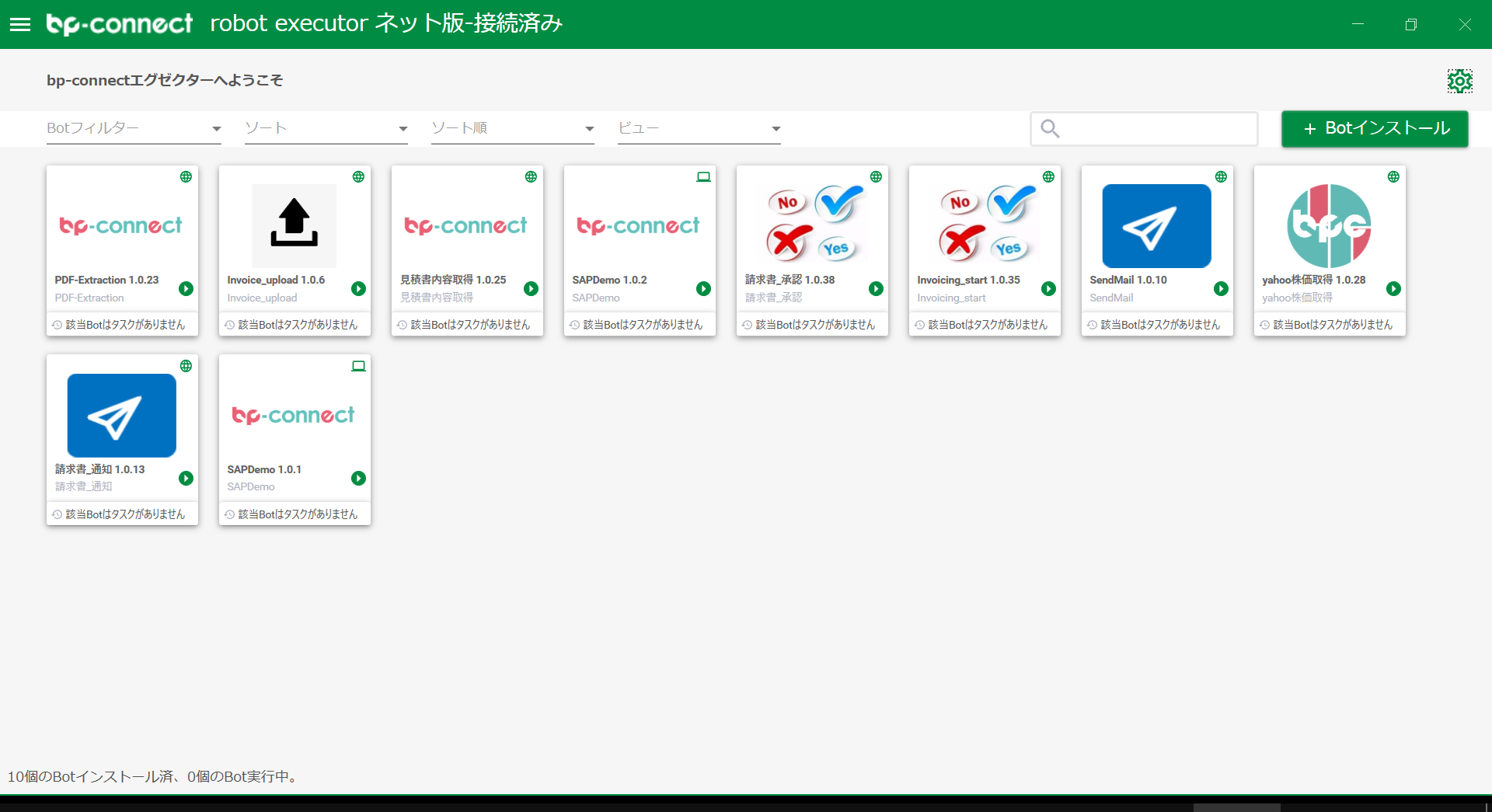
Task: Run the Invoicing_start 1.0.35 bot
Action: tap(1048, 288)
